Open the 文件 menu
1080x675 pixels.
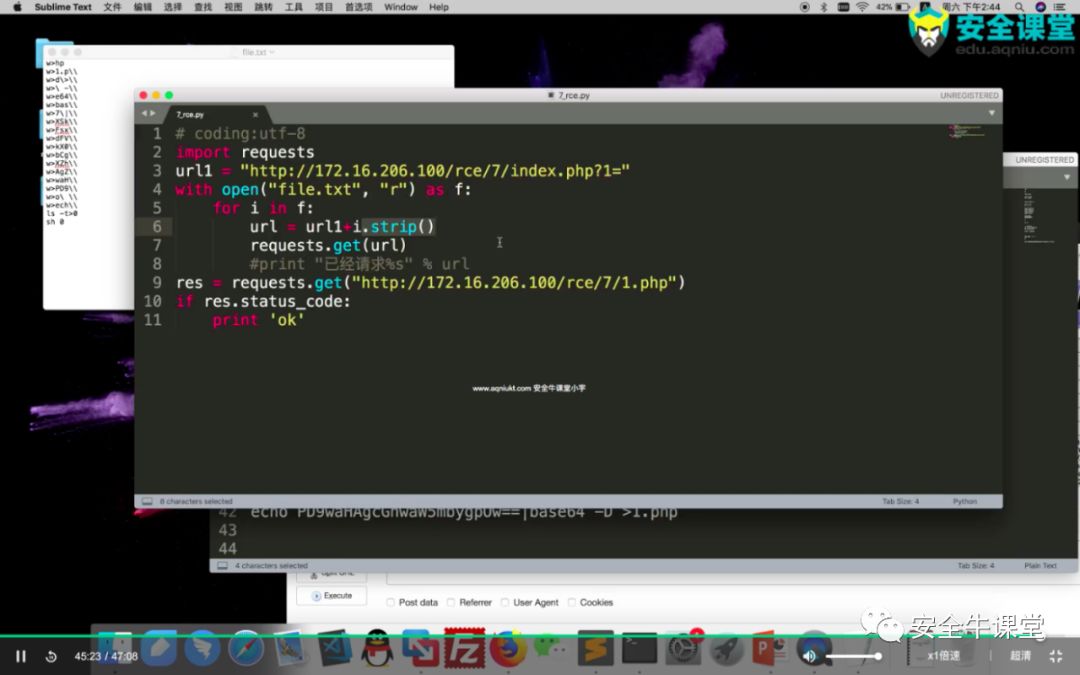[112, 7]
